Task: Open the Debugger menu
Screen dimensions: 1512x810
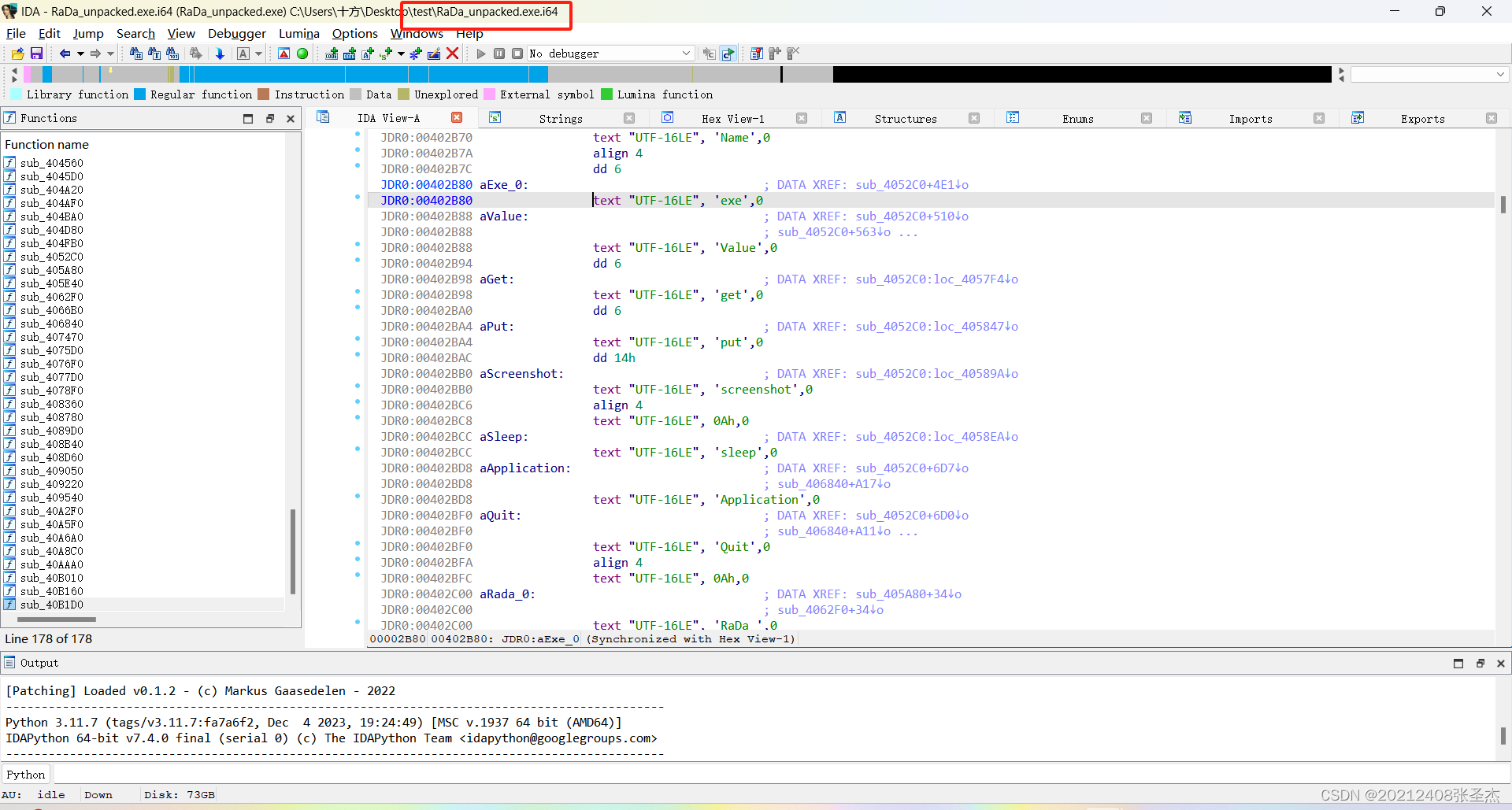Action: [x=237, y=33]
